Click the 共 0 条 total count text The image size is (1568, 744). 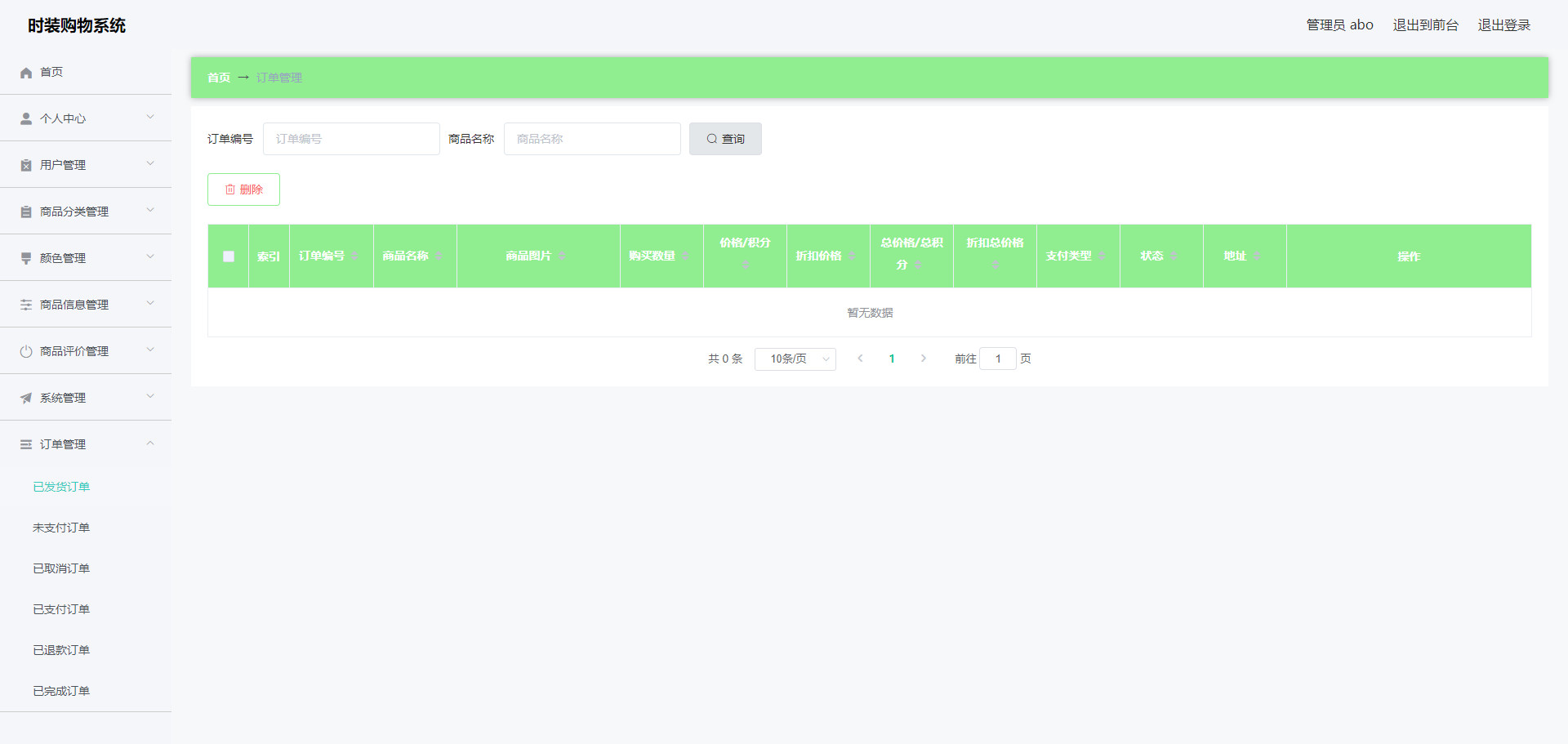tap(725, 359)
